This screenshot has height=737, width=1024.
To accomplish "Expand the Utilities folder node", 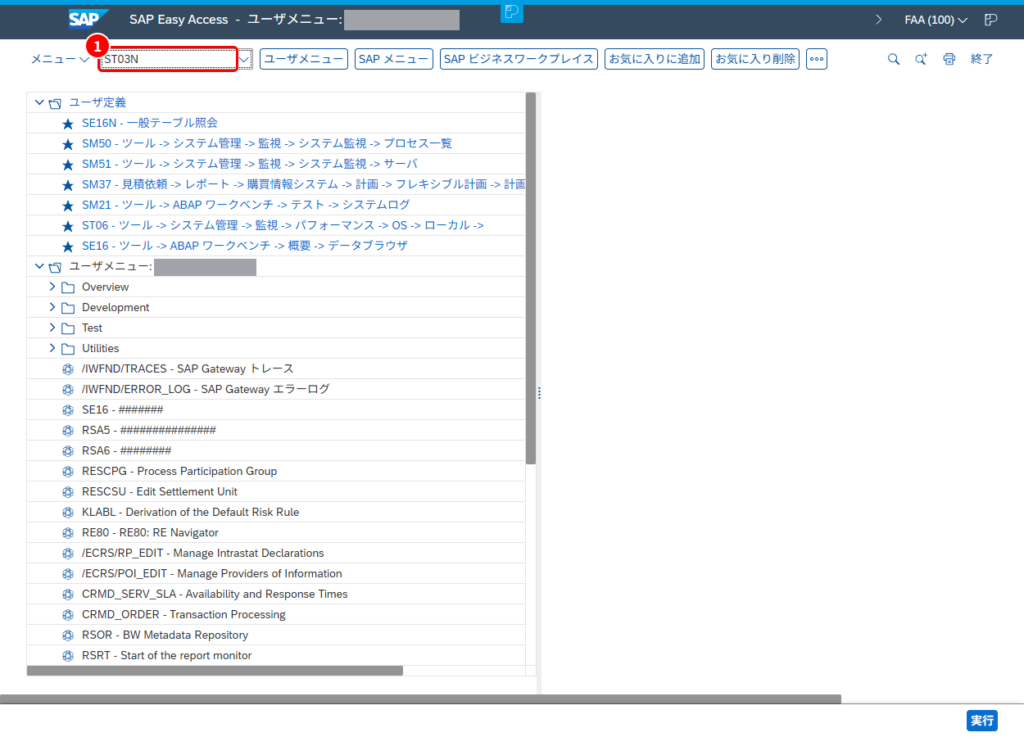I will [52, 348].
